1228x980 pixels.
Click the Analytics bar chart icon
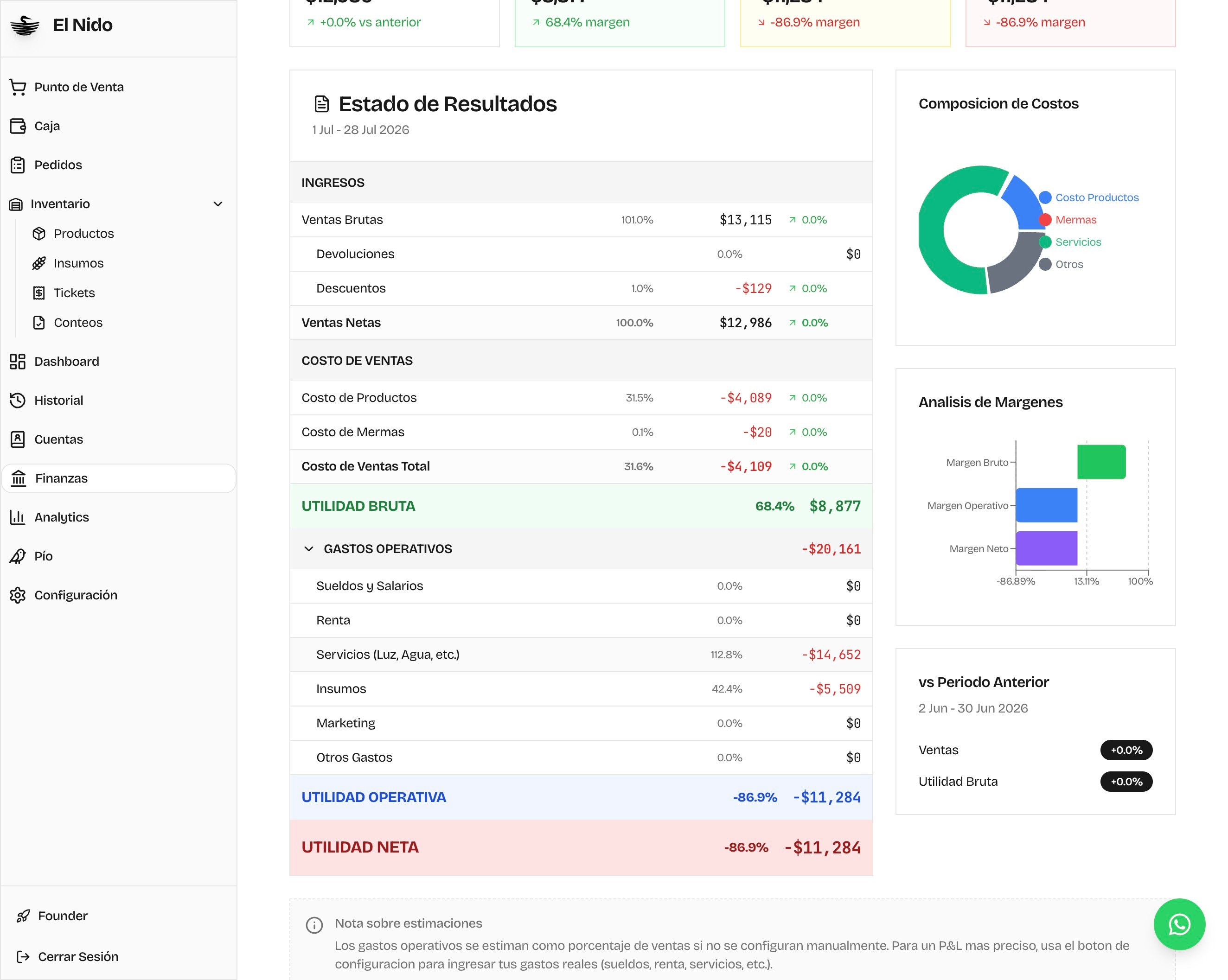18,517
